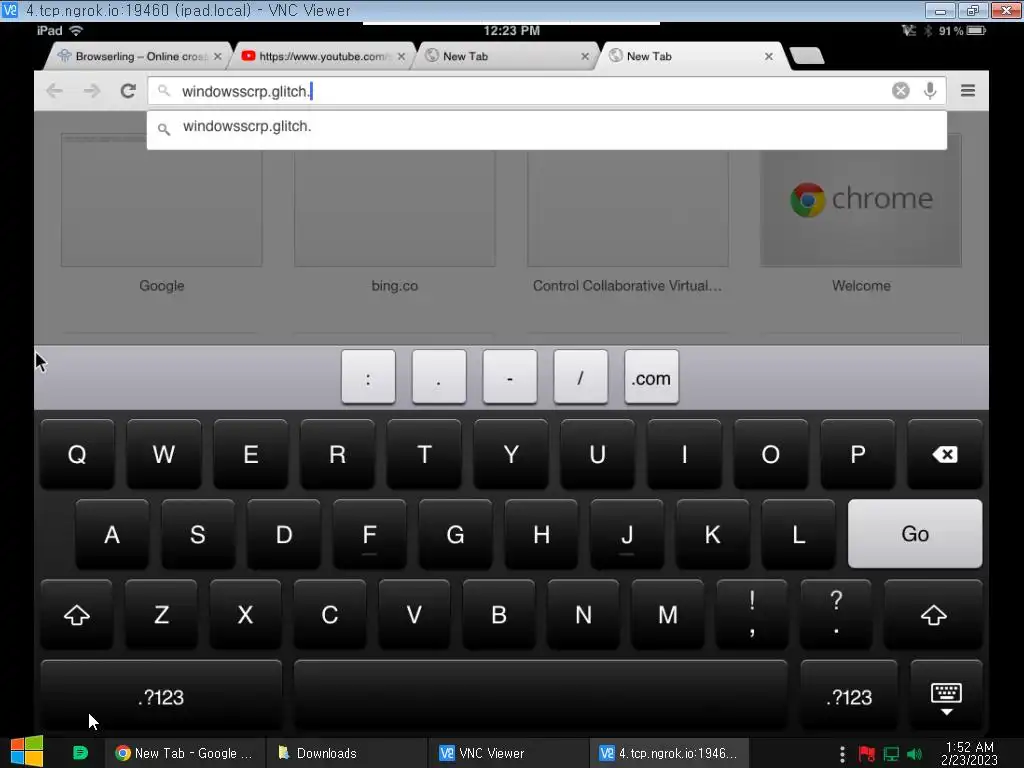Reload the page with the refresh icon
Viewport: 1024px width, 768px height.
[x=128, y=91]
